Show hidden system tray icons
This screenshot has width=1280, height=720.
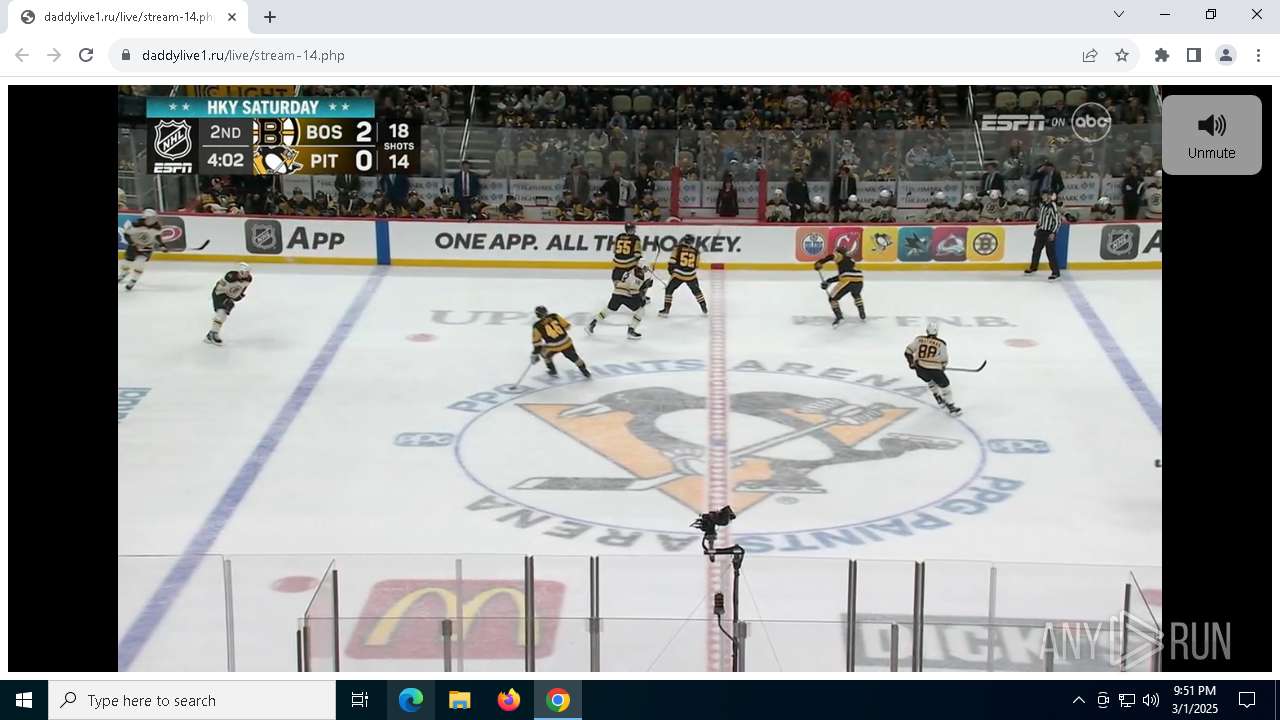pyautogui.click(x=1079, y=700)
